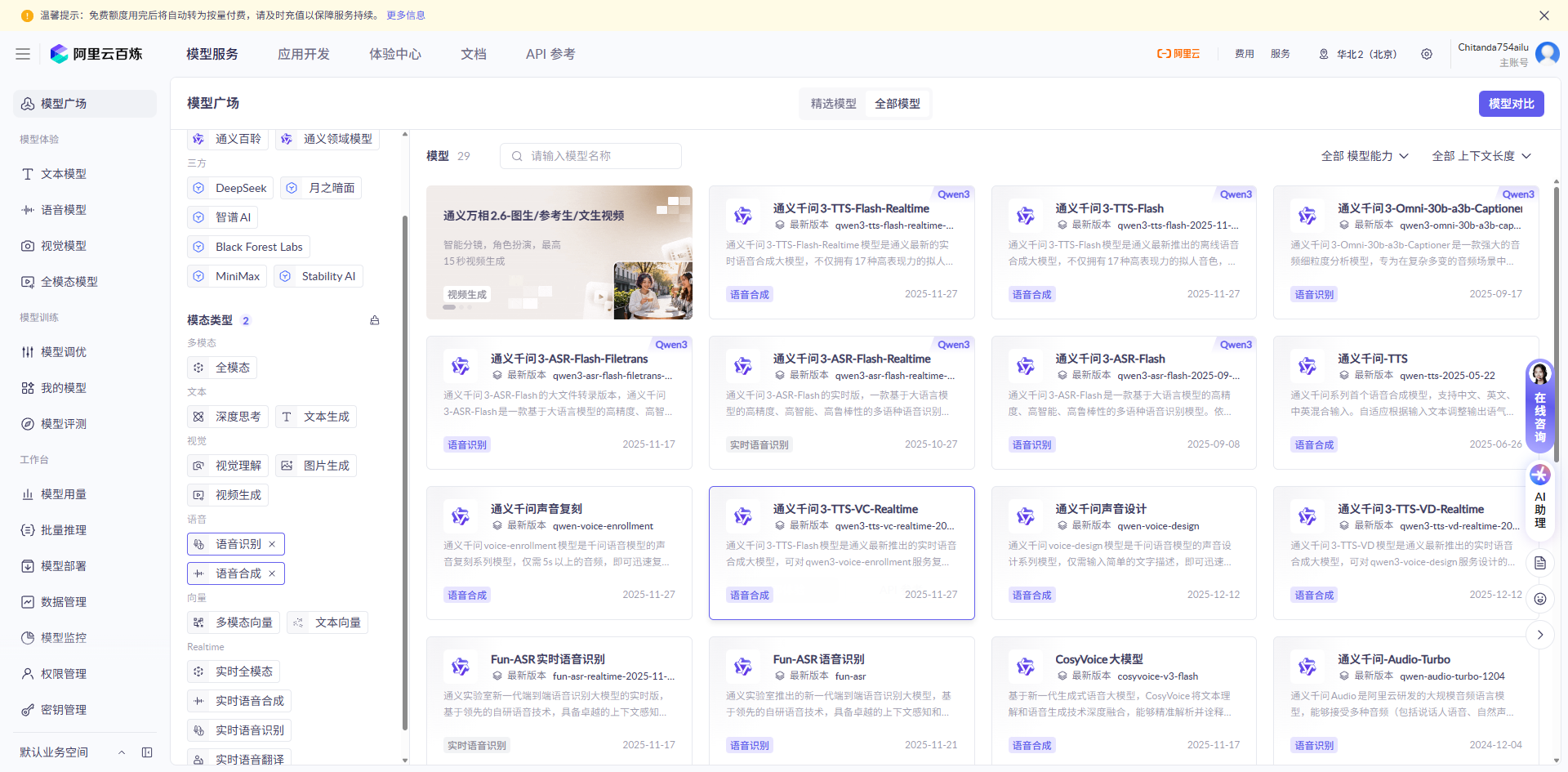Image resolution: width=1568 pixels, height=772 pixels.
Task: Click the 阿里云百炼 logo
Action: [x=96, y=54]
